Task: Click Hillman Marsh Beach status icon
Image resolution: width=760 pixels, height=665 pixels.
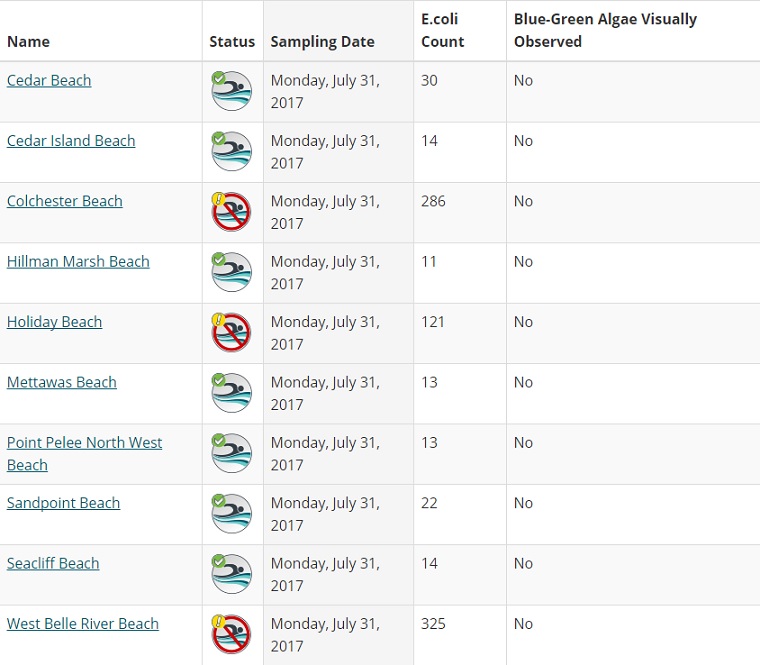Action: (x=232, y=272)
